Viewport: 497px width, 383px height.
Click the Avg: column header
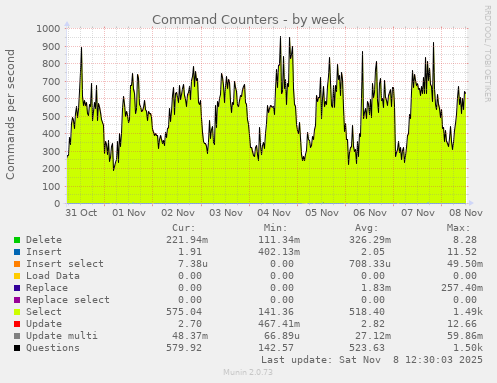click(x=367, y=228)
